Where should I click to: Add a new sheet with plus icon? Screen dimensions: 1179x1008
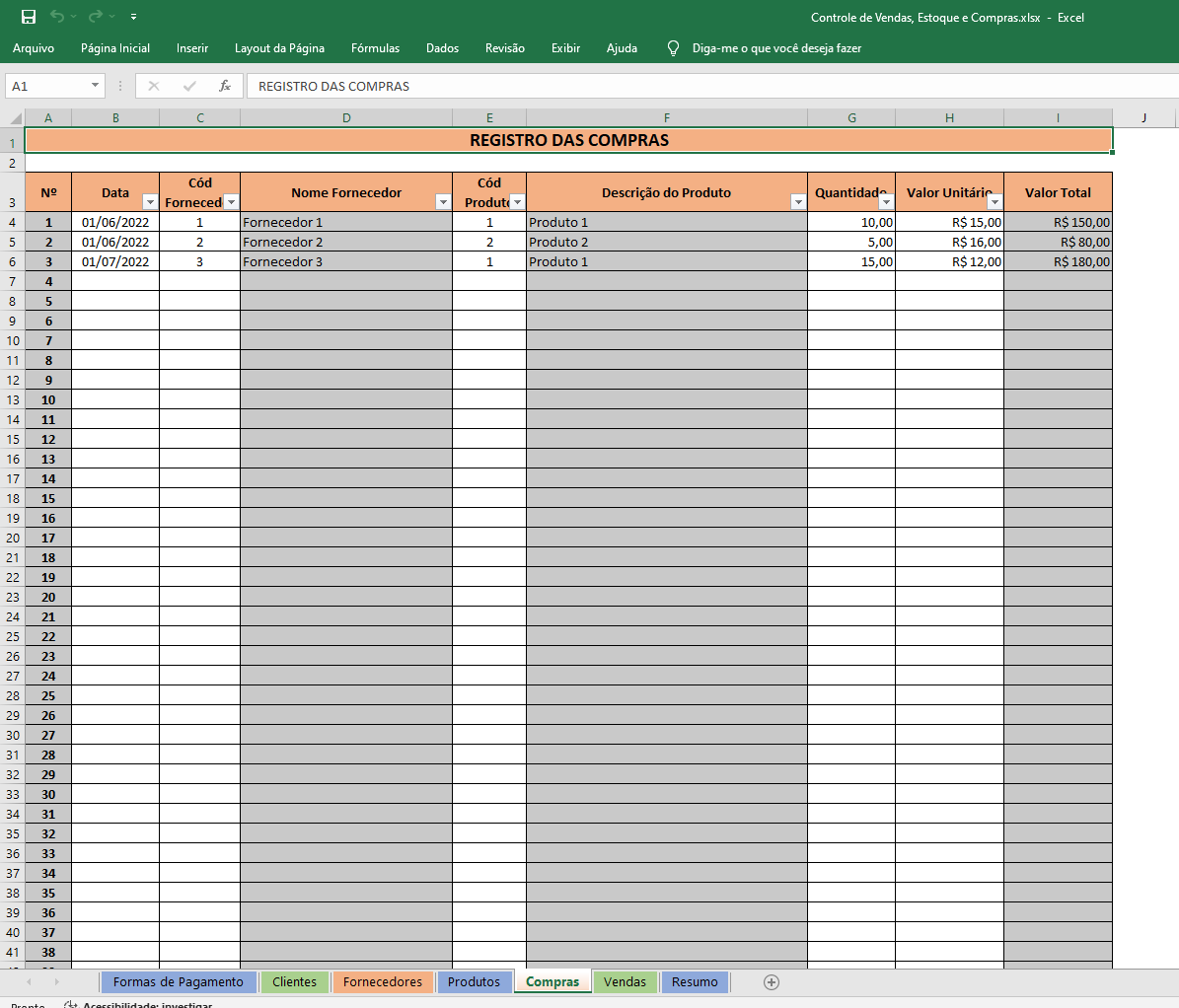(x=772, y=981)
